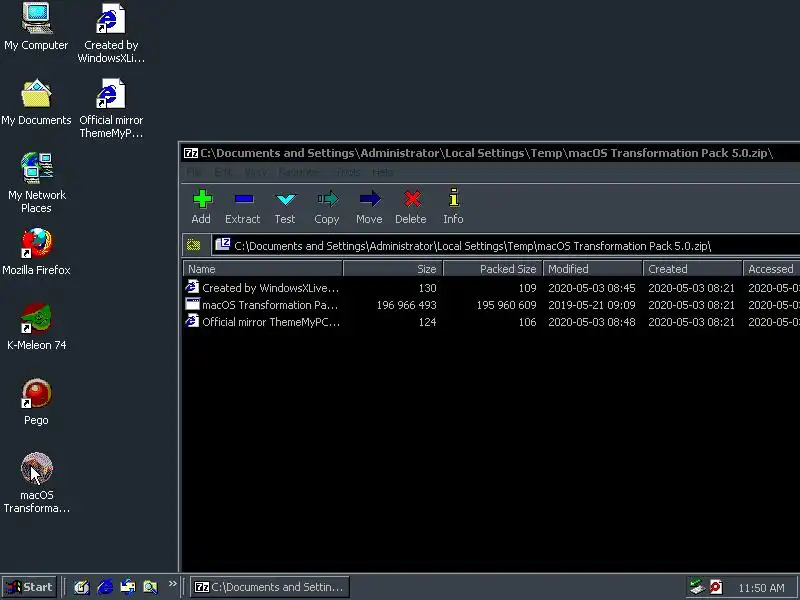Click the 7-Zip taskbar button
Viewport: 800px width, 600px height.
pyautogui.click(x=270, y=587)
